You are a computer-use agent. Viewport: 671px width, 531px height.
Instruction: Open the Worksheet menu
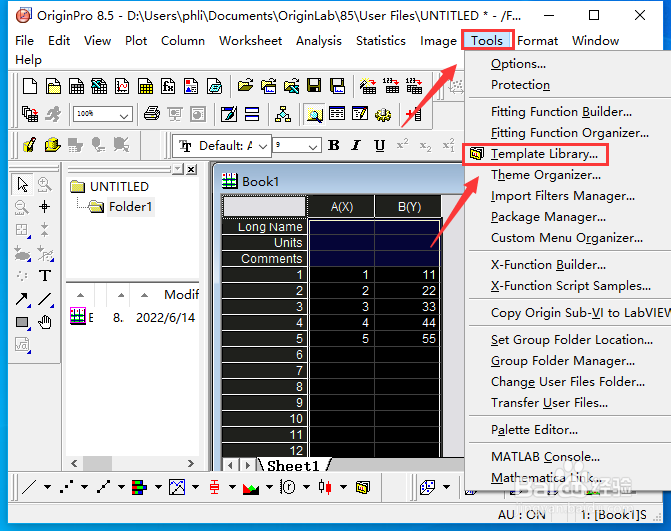point(250,41)
